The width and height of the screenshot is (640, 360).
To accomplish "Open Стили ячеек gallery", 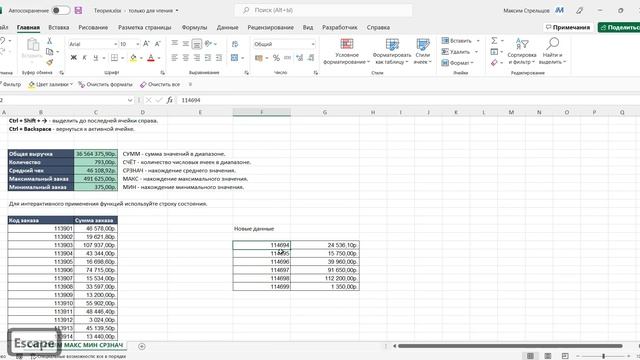I will pyautogui.click(x=422, y=51).
